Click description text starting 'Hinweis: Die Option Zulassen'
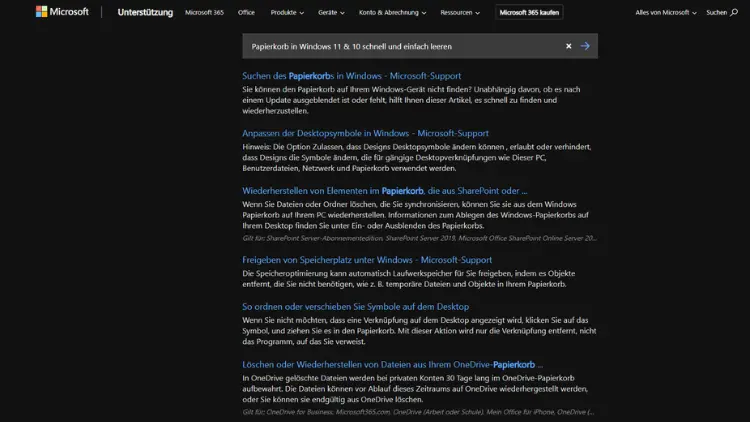The image size is (750, 422). click(x=417, y=157)
